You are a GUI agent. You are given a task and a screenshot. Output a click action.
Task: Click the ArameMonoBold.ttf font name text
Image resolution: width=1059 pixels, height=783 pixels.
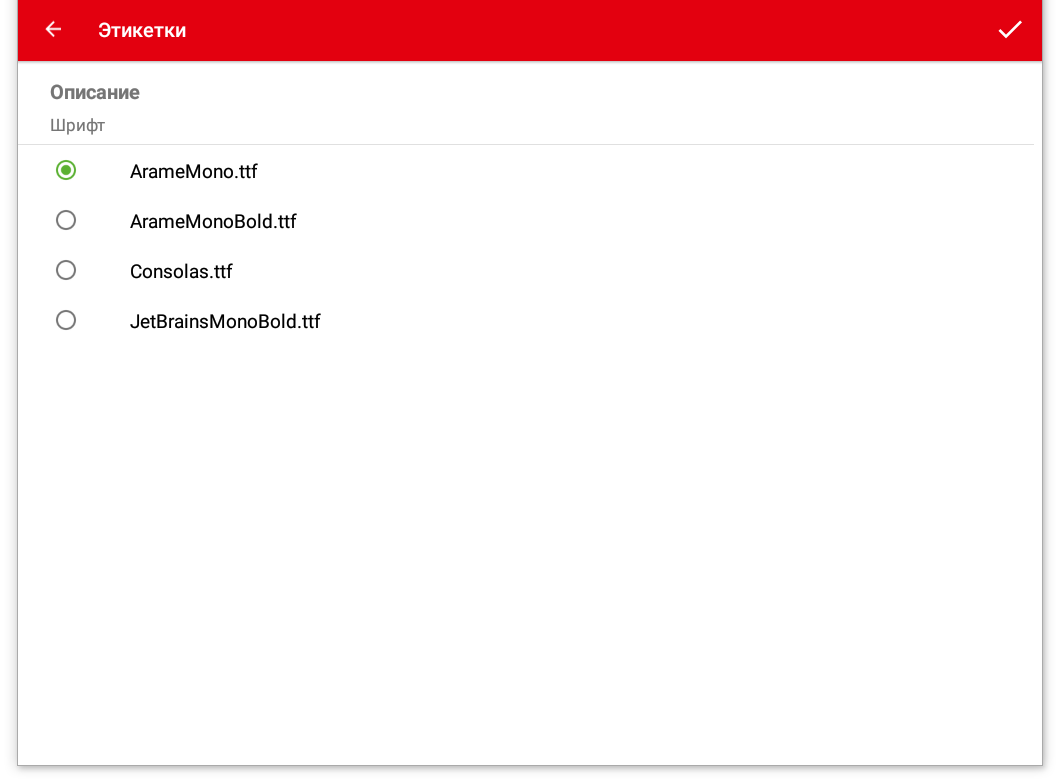click(213, 222)
